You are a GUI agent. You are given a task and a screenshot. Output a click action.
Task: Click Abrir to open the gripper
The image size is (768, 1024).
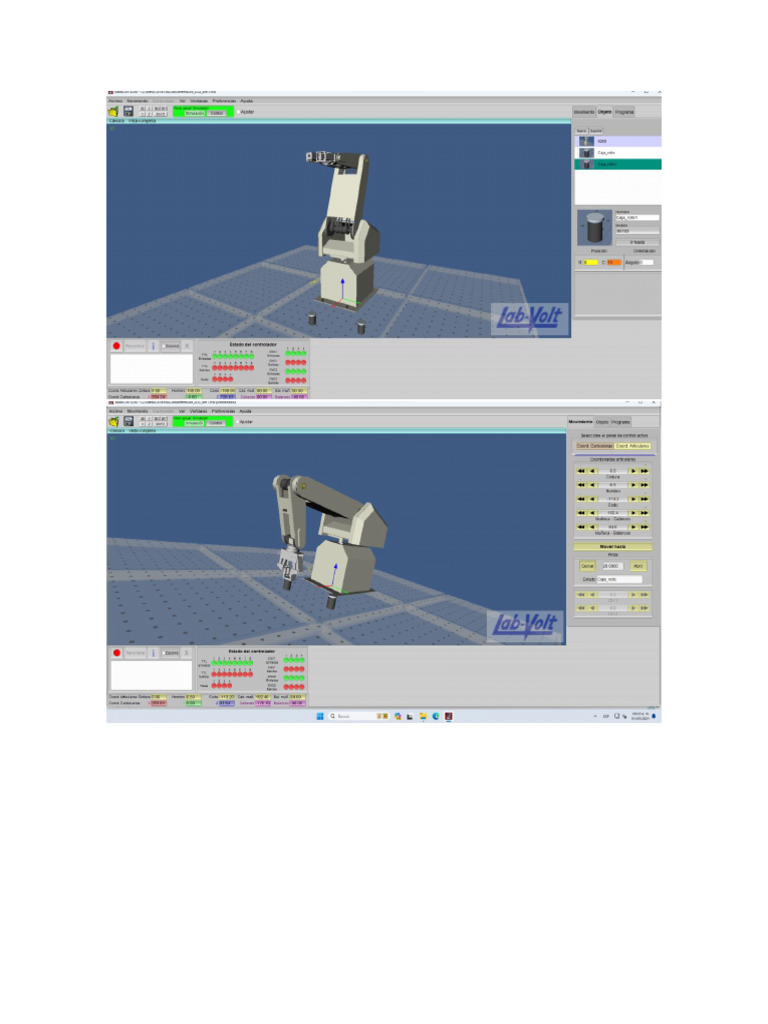(x=638, y=566)
